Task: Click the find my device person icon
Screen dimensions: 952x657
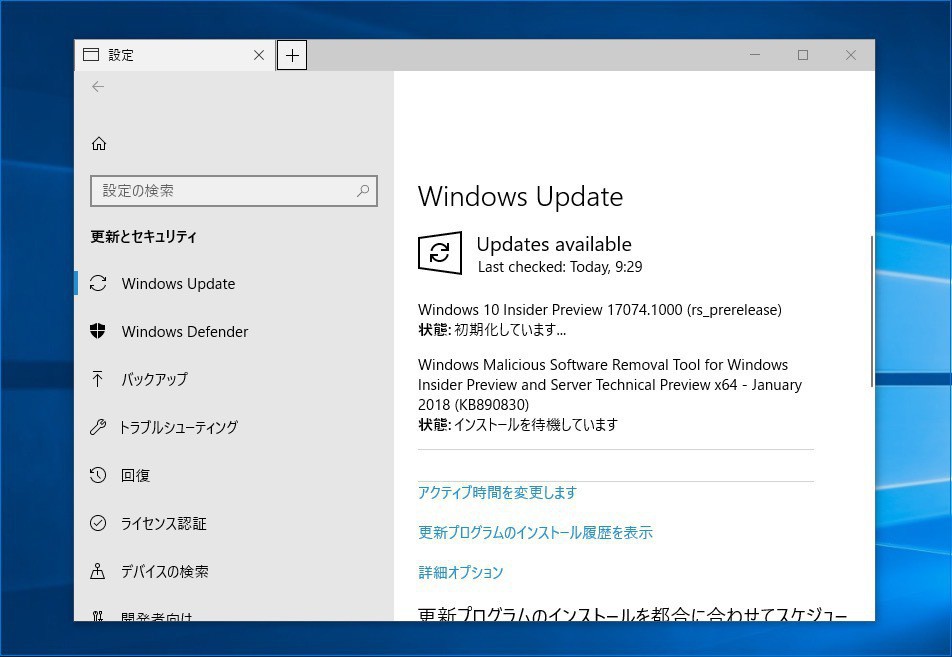Action: pos(98,571)
